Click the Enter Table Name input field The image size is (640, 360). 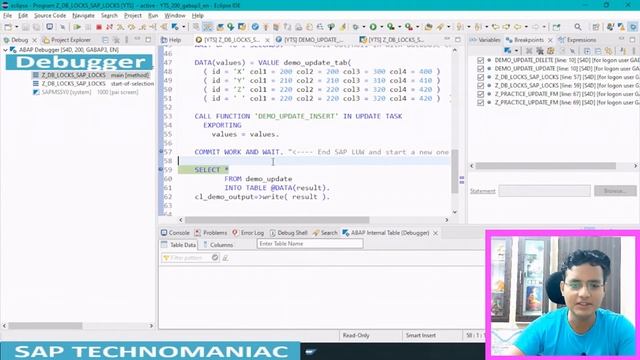click(310, 244)
